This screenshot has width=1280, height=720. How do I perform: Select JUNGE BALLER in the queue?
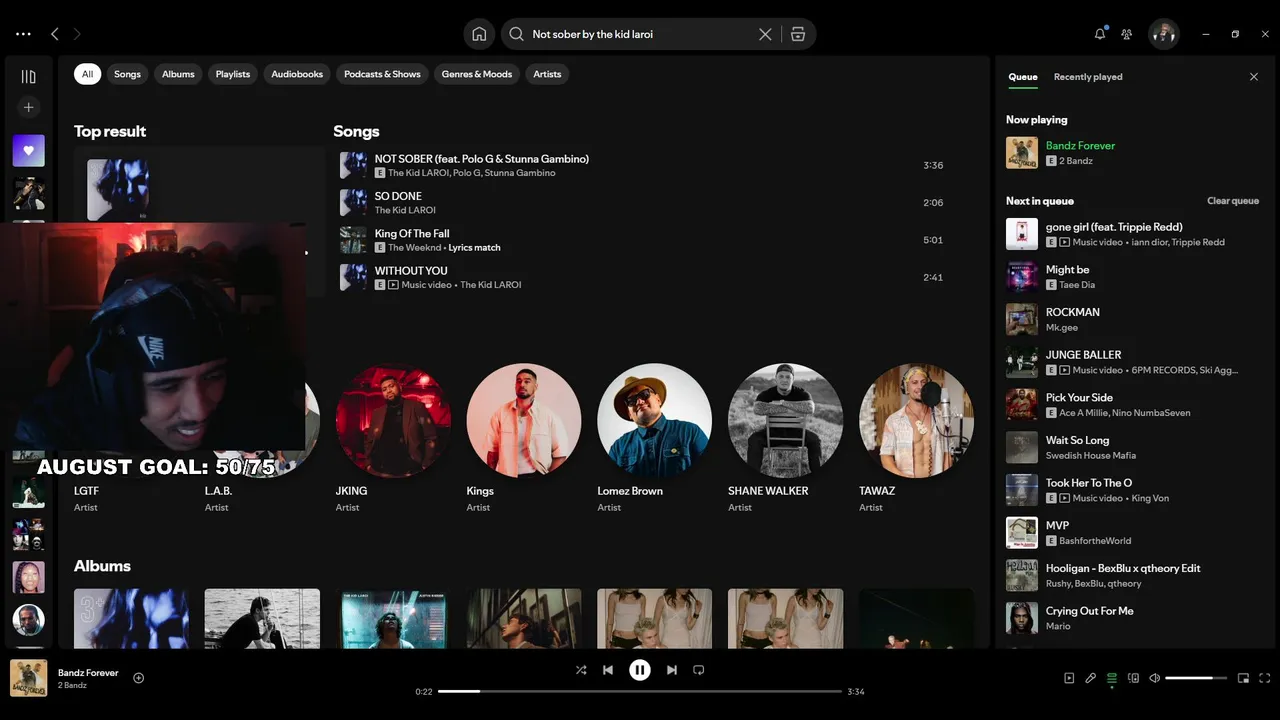tap(1133, 362)
